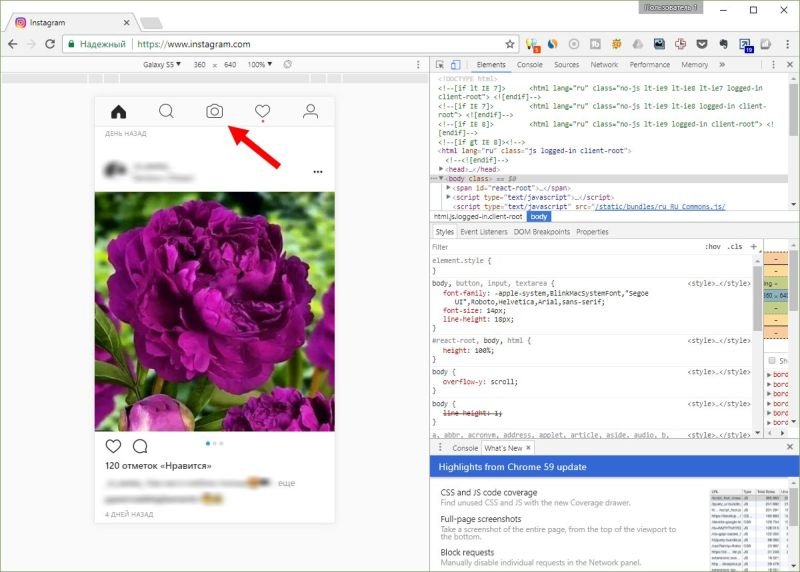Open the Sources tab

pyautogui.click(x=566, y=65)
